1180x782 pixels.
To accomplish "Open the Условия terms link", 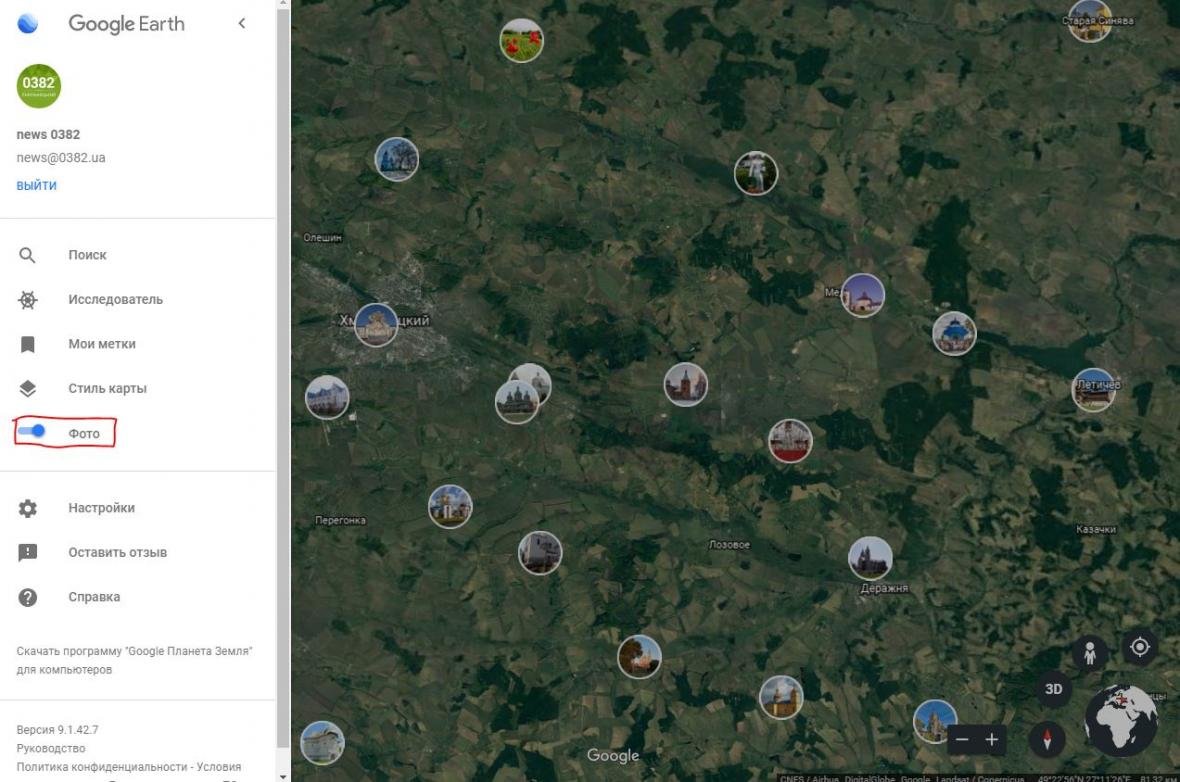I will pos(219,767).
